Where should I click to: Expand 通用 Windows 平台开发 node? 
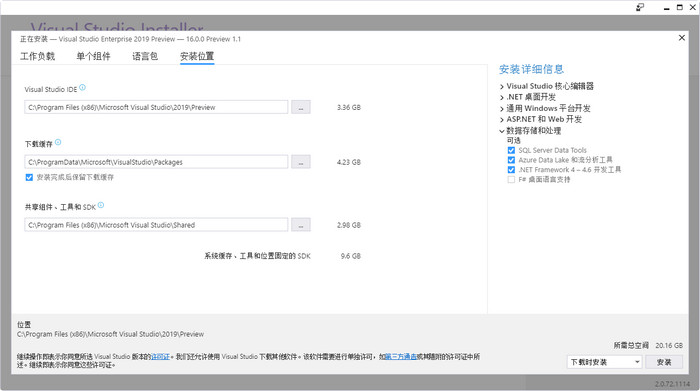(x=502, y=108)
